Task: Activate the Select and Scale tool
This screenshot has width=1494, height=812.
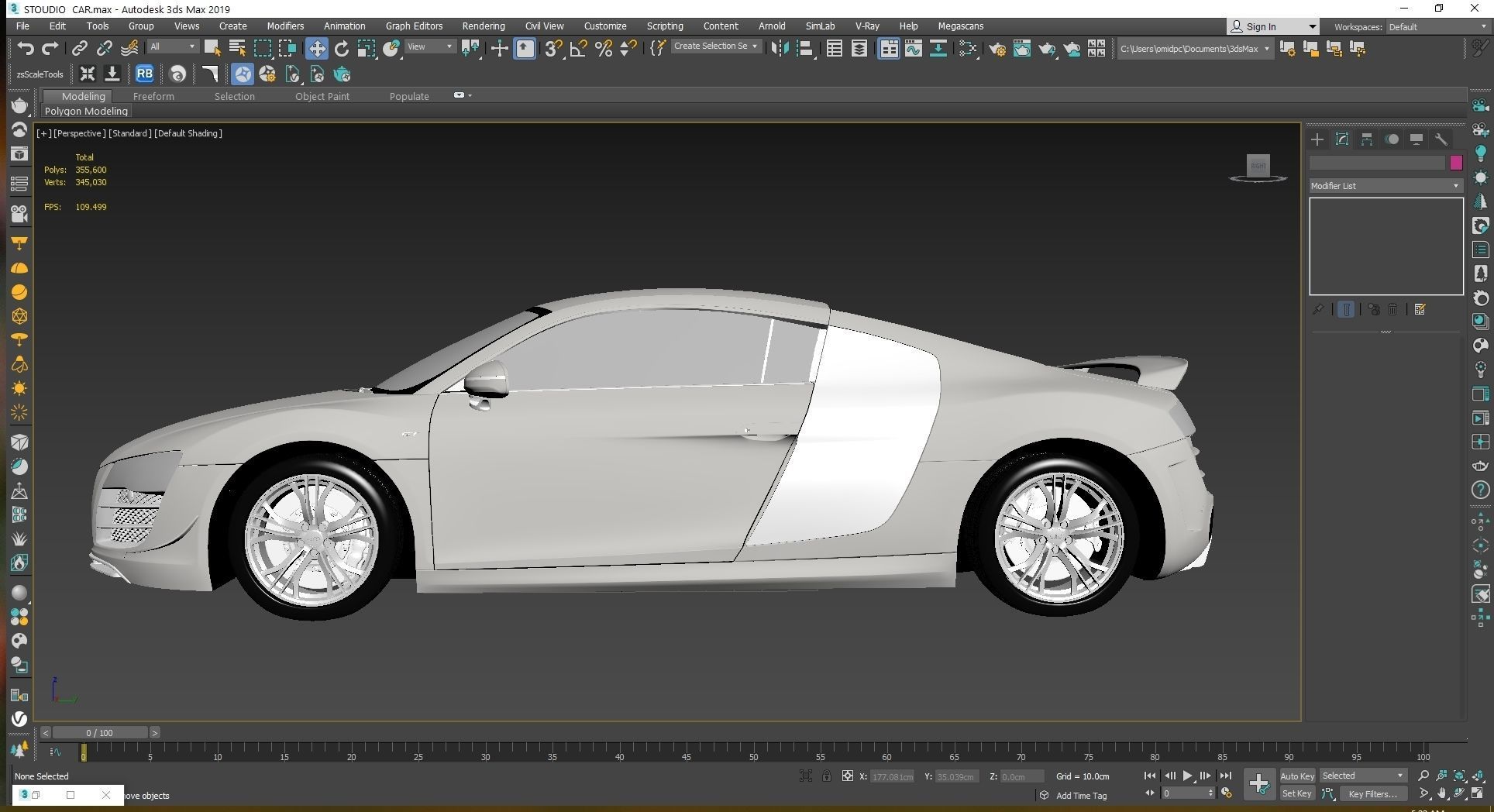Action: click(367, 49)
